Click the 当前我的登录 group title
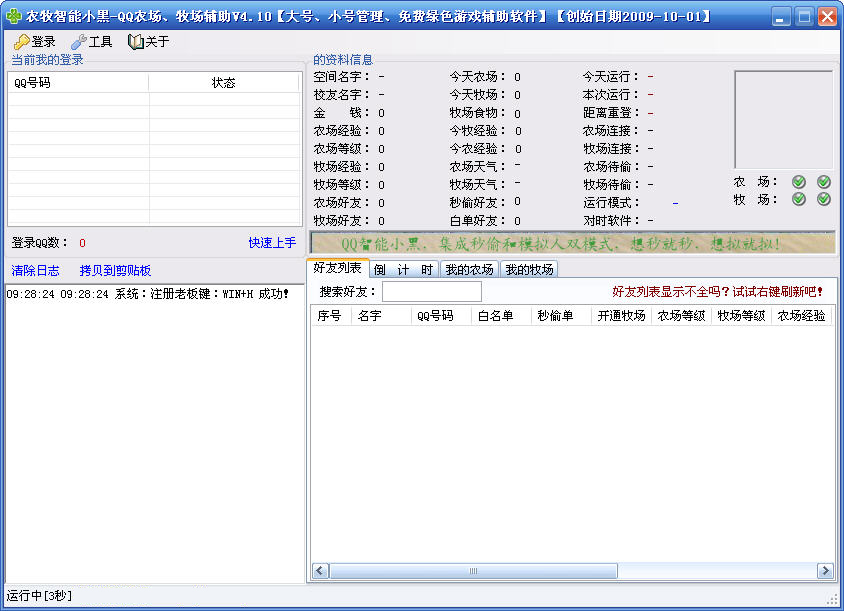 point(47,60)
